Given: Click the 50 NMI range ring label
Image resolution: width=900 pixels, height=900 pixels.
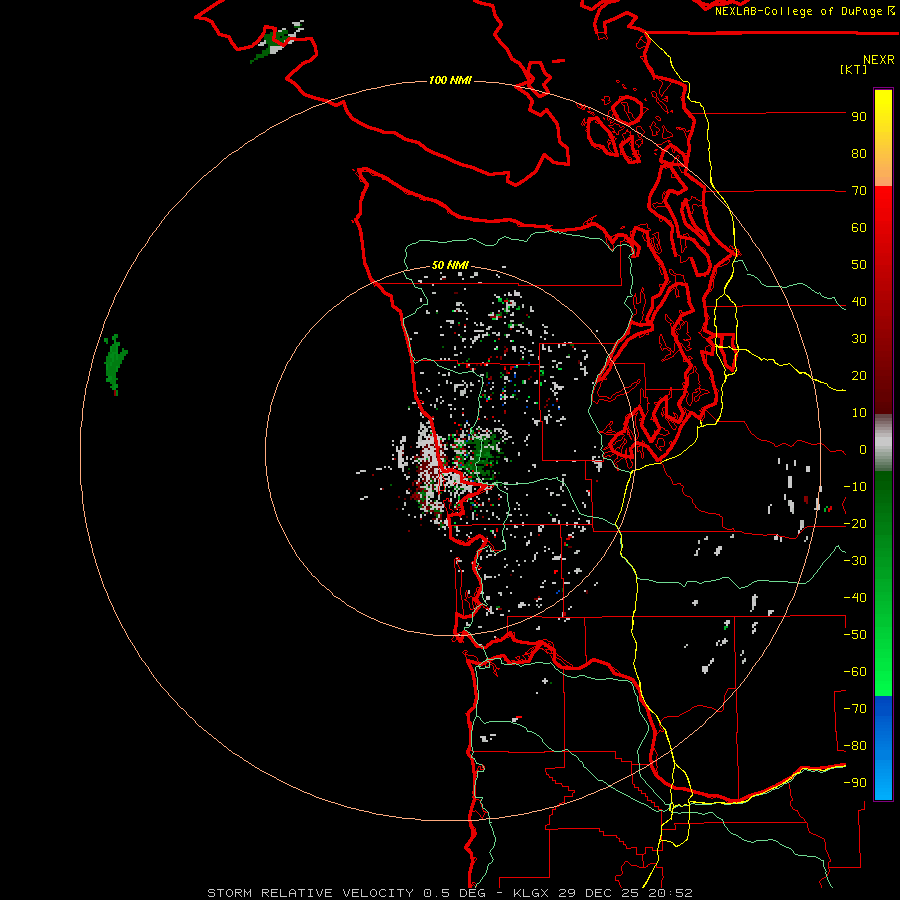Looking at the screenshot, I should [x=450, y=265].
